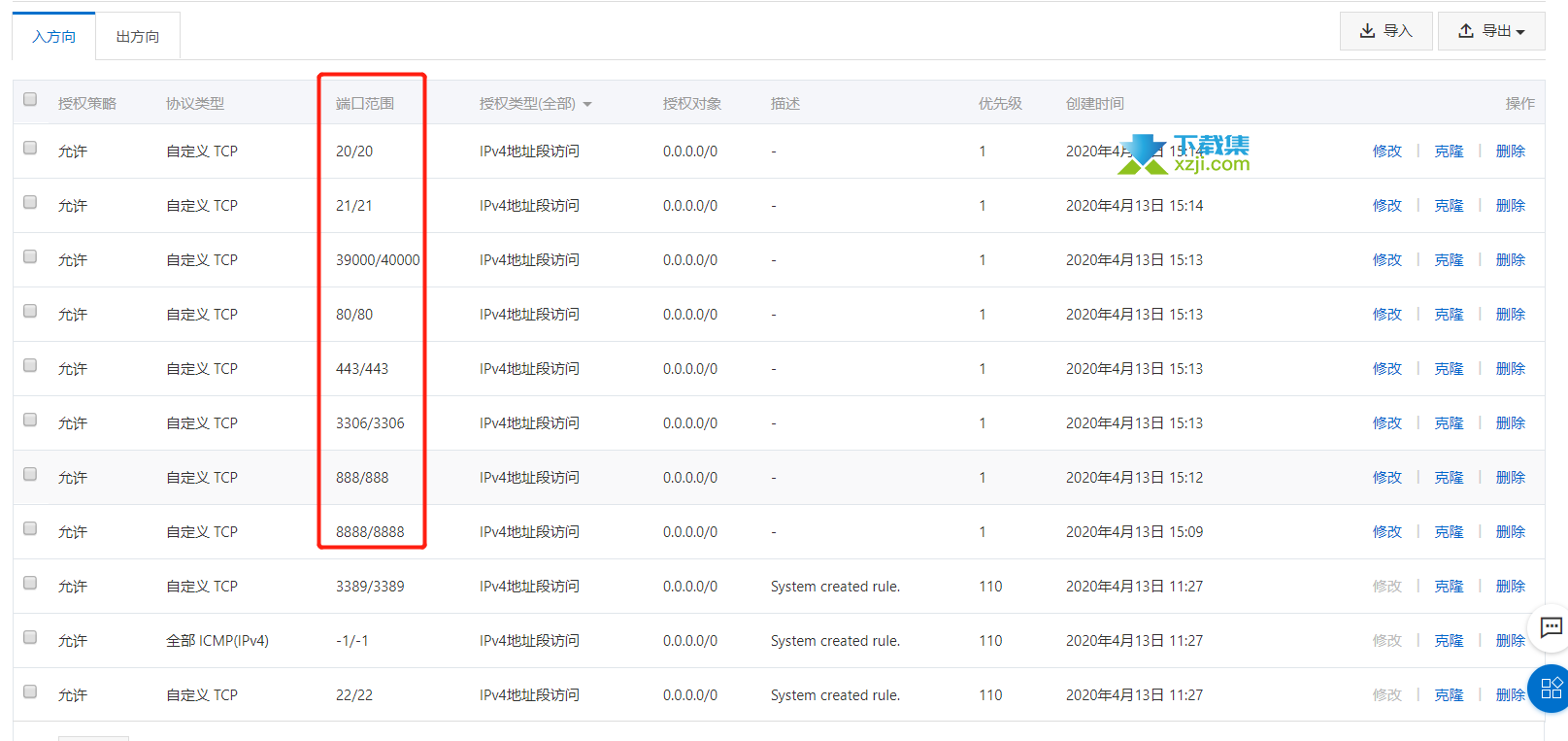1568x741 pixels.
Task: Switch to the 入方向 tab
Action: (53, 36)
